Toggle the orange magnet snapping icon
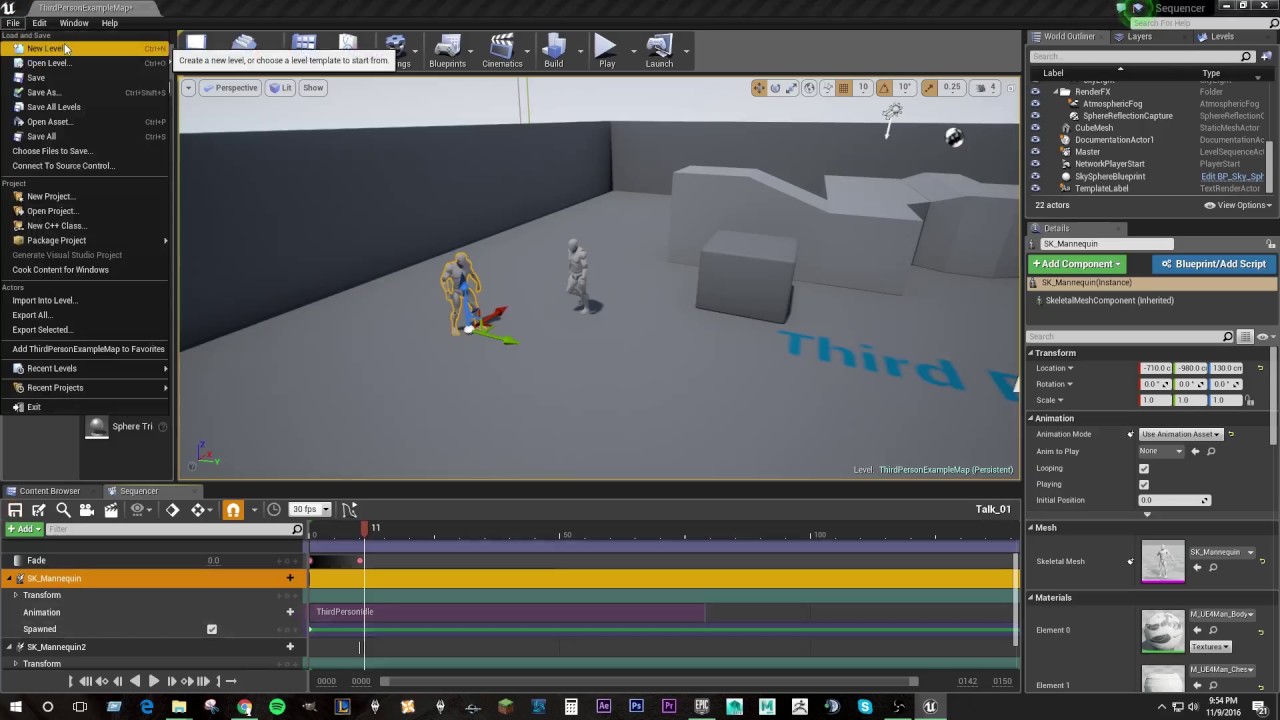This screenshot has width=1280, height=720. pyautogui.click(x=233, y=510)
